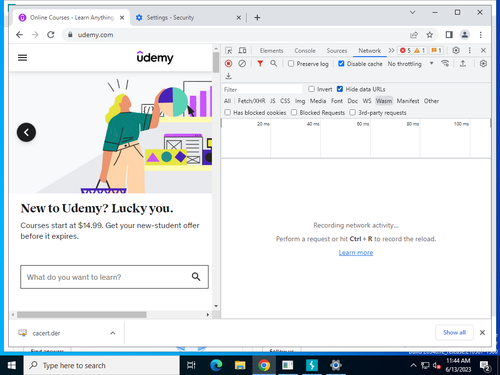Check the Invert filter checkbox

pos(311,89)
